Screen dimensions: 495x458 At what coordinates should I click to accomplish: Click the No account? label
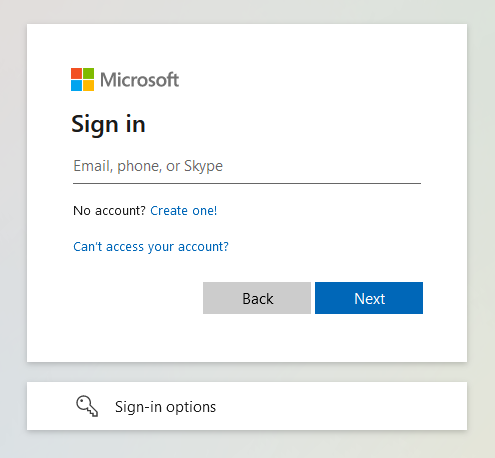pos(109,211)
